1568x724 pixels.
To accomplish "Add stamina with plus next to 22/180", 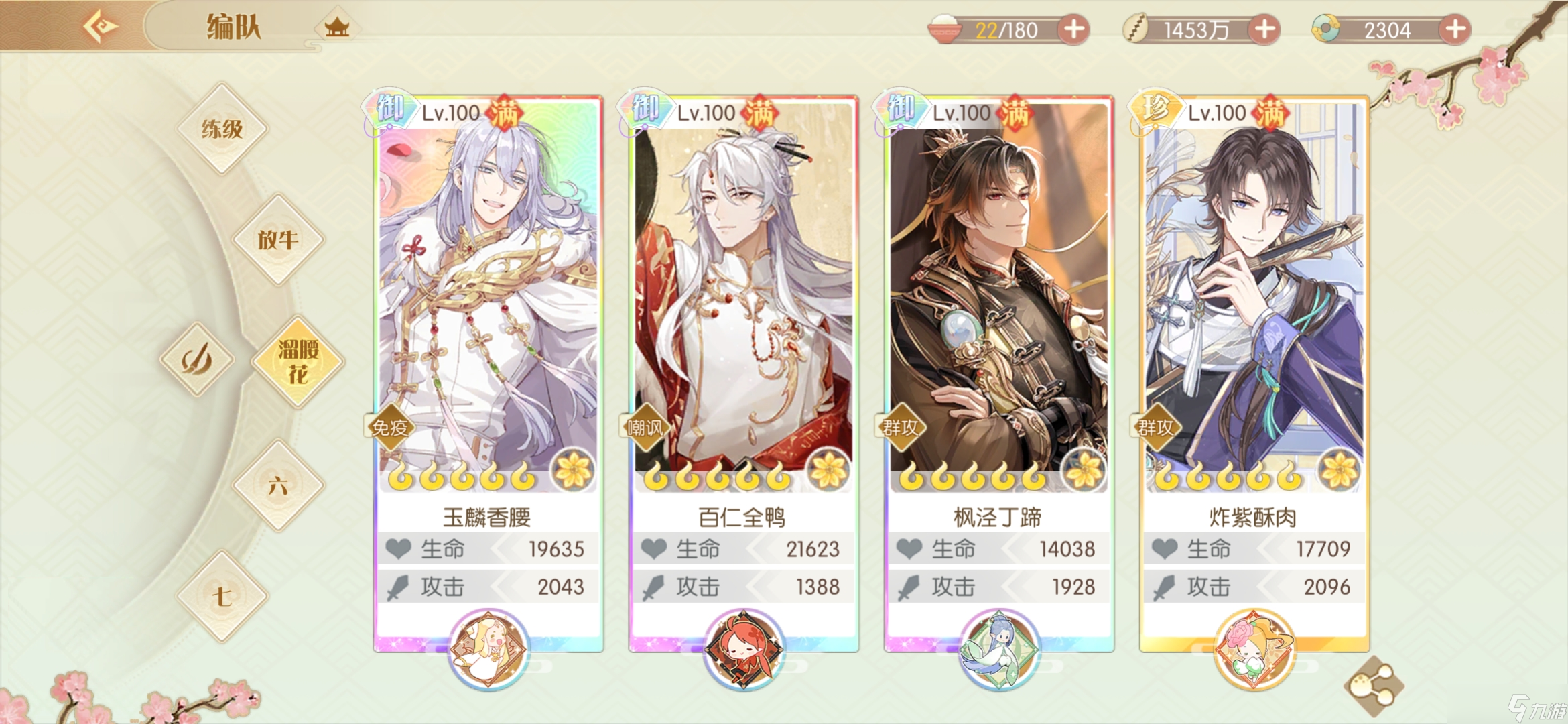I will click(1073, 29).
